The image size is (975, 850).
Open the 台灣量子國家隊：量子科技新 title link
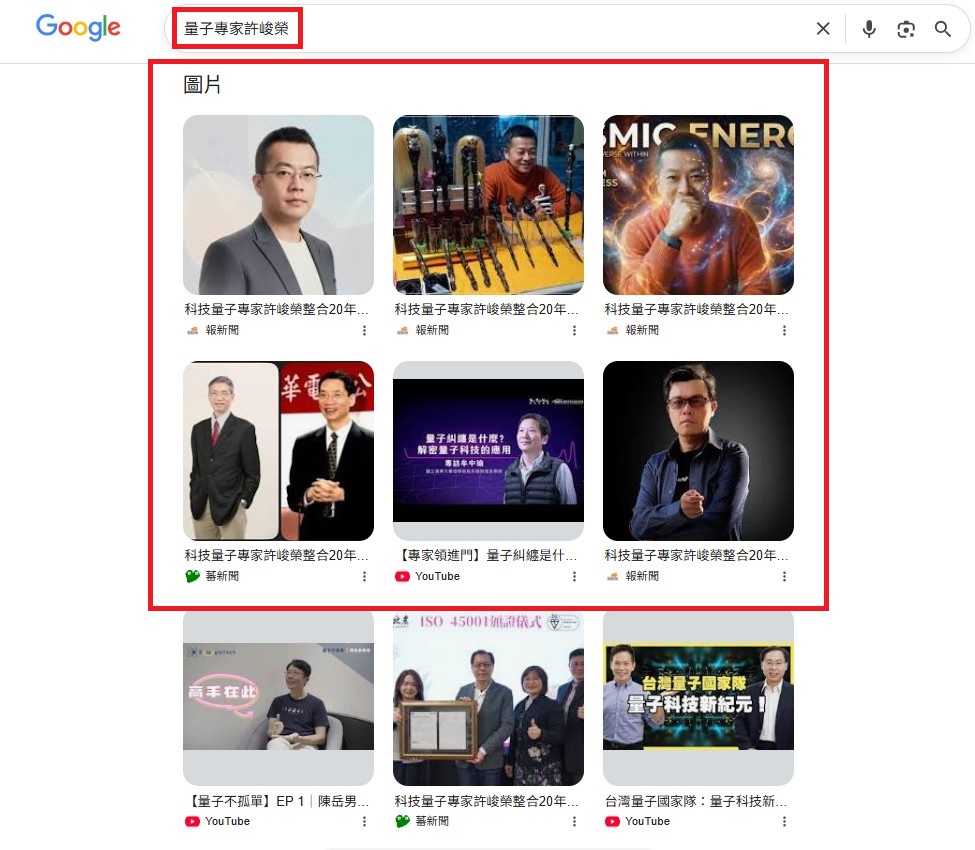tap(697, 801)
